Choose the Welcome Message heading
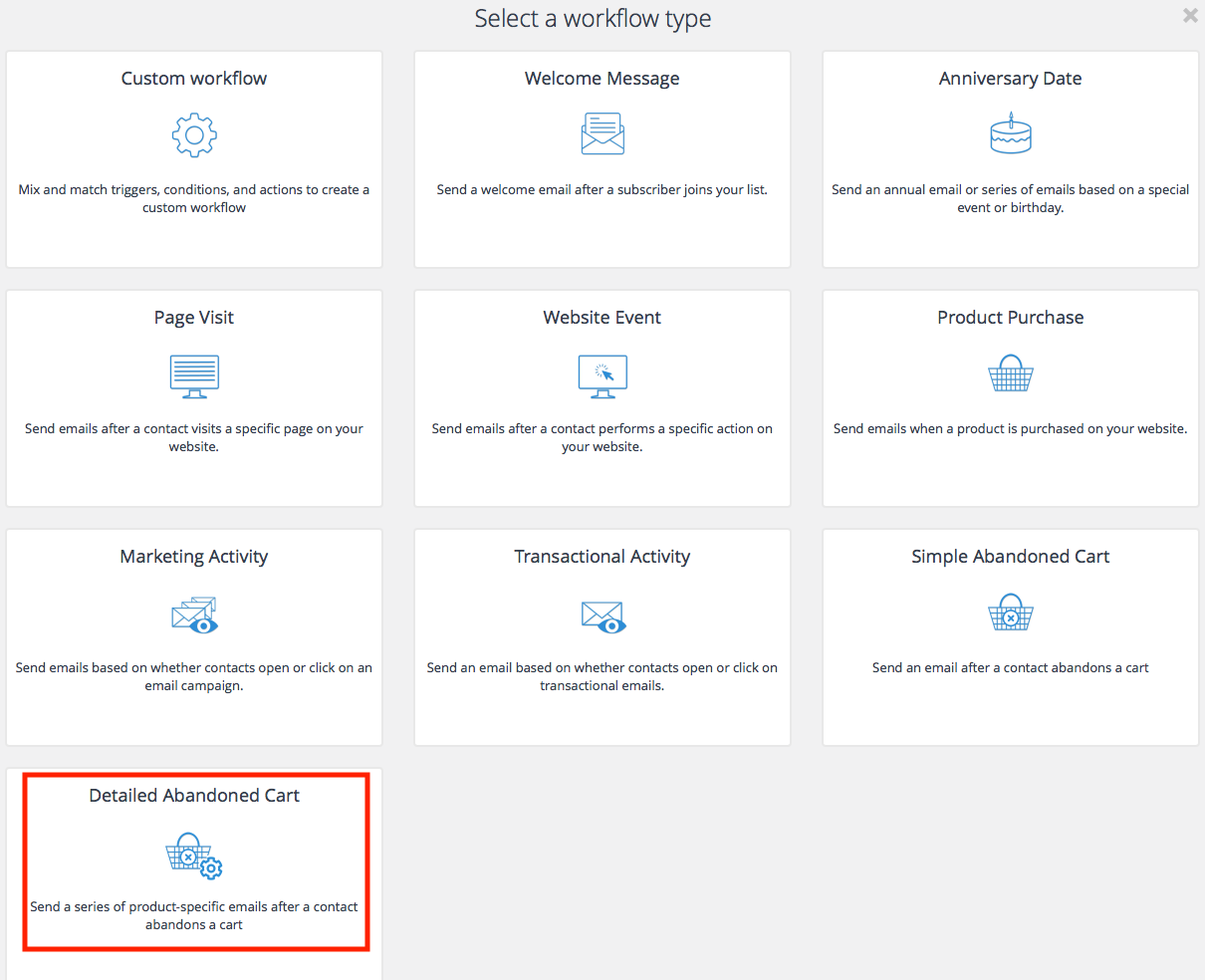Image resolution: width=1205 pixels, height=980 pixels. (602, 79)
